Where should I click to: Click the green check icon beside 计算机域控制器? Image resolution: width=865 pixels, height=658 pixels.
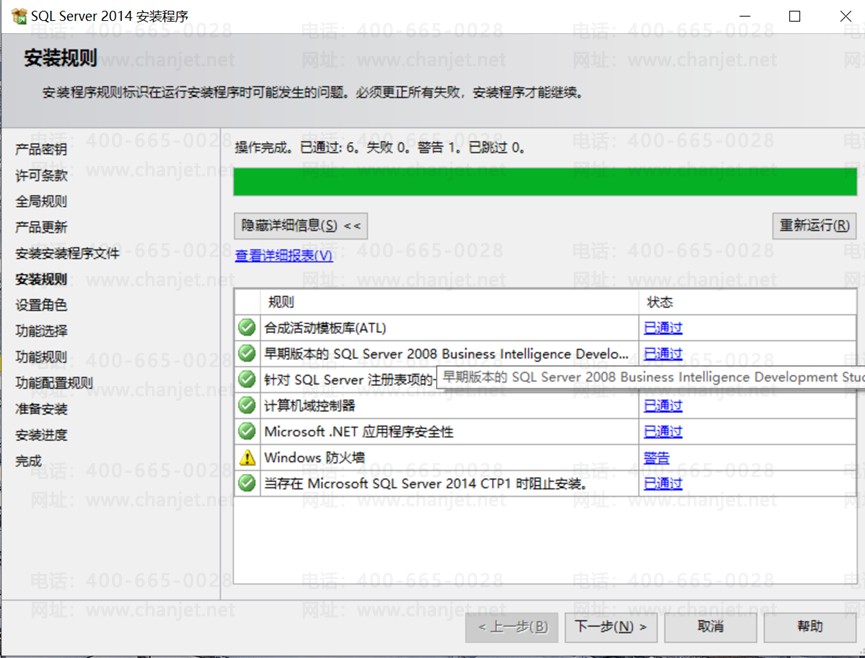[247, 405]
